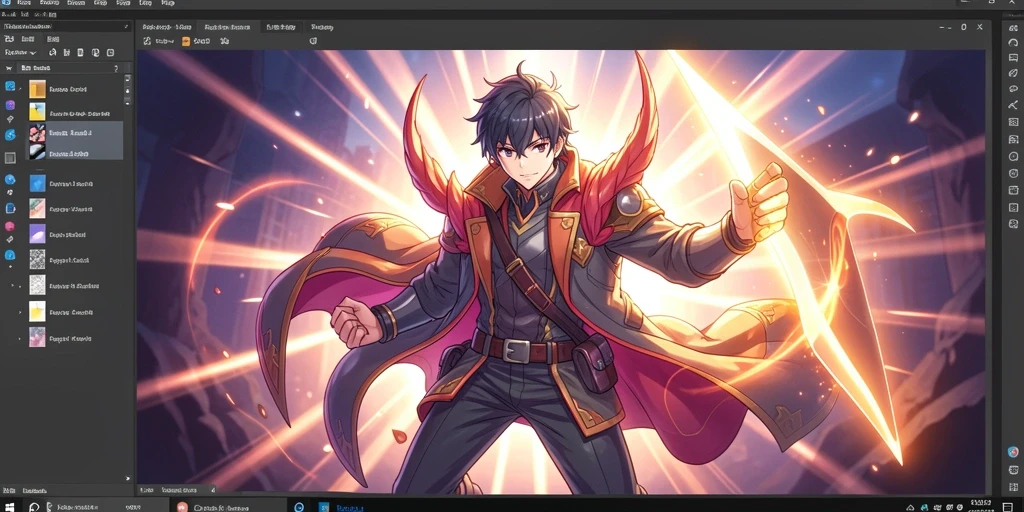Open the dropdown chevron in the left panel toolbar
1024x512 pixels.
33,52
